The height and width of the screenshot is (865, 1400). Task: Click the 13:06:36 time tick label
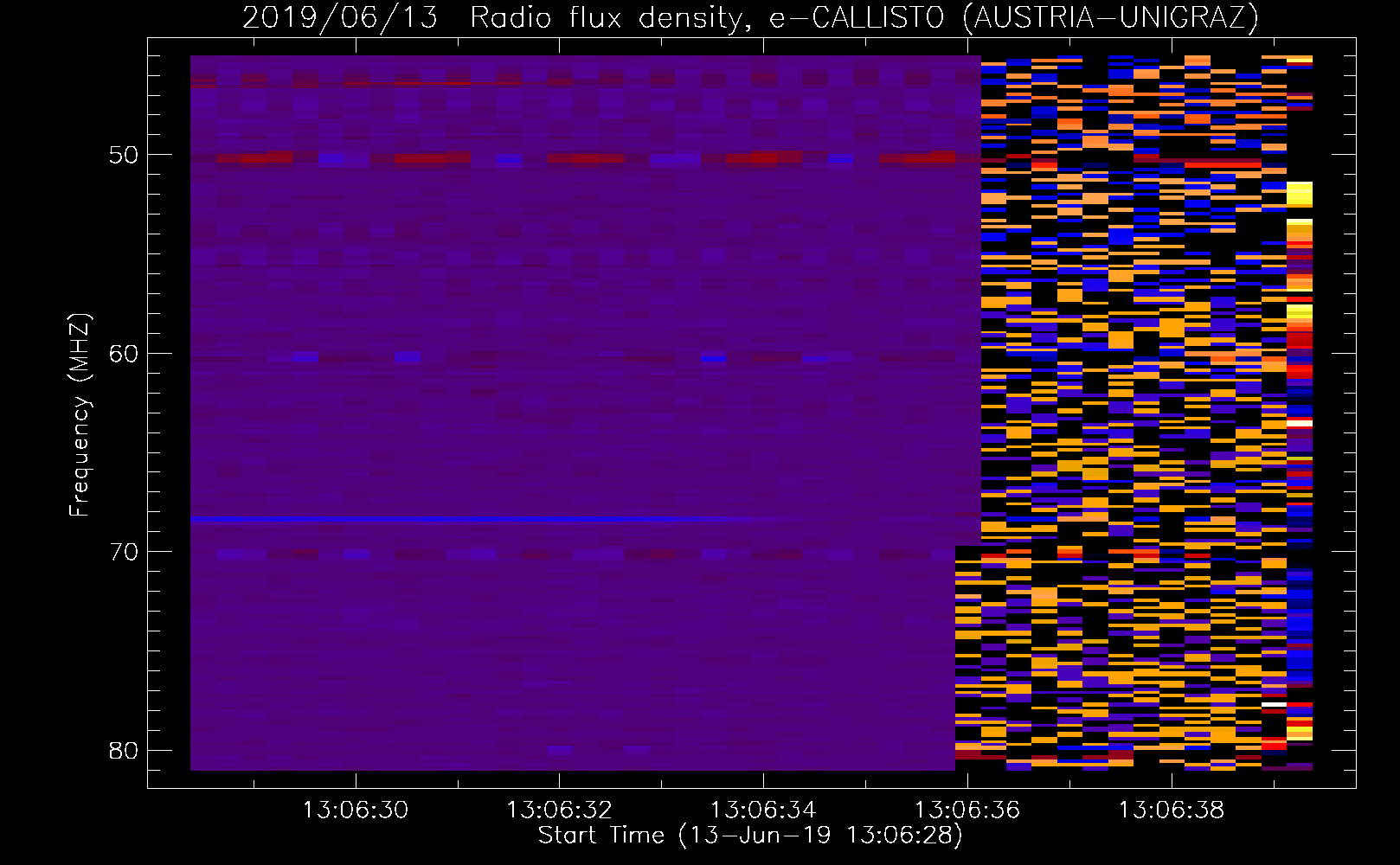click(967, 811)
